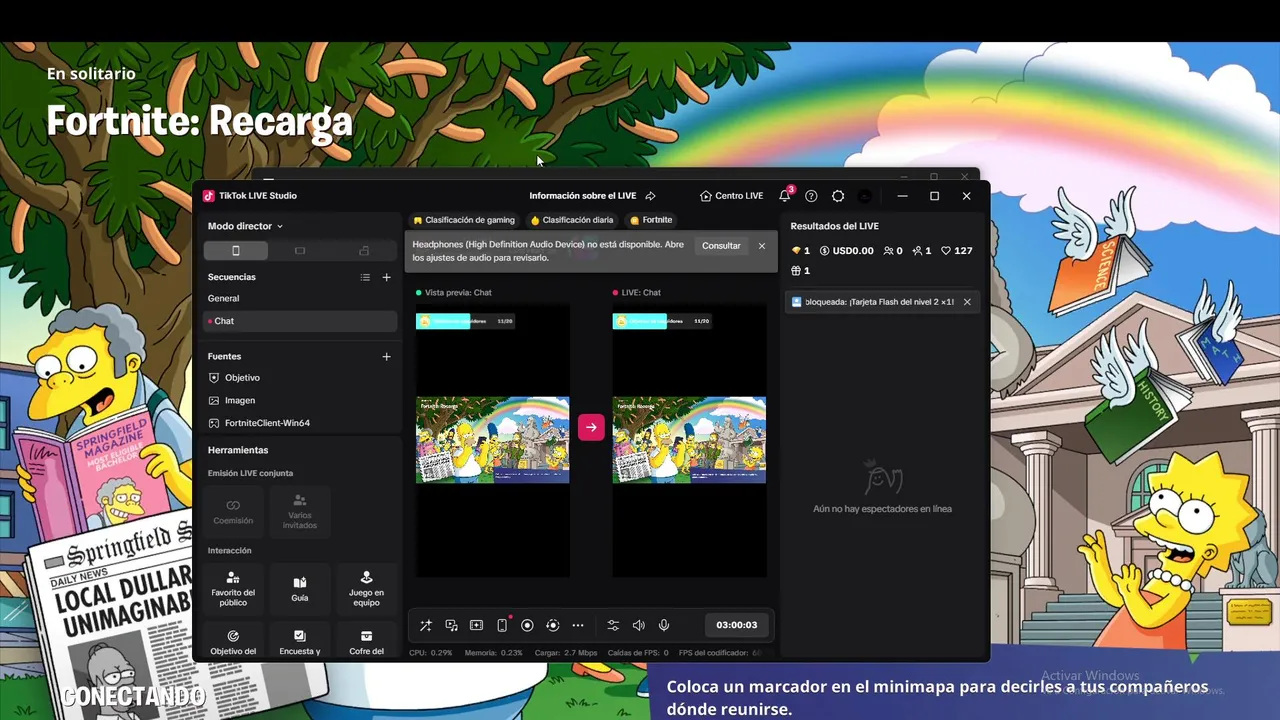Open the Encuesta y tool
The height and width of the screenshot is (720, 1280).
pyautogui.click(x=300, y=642)
